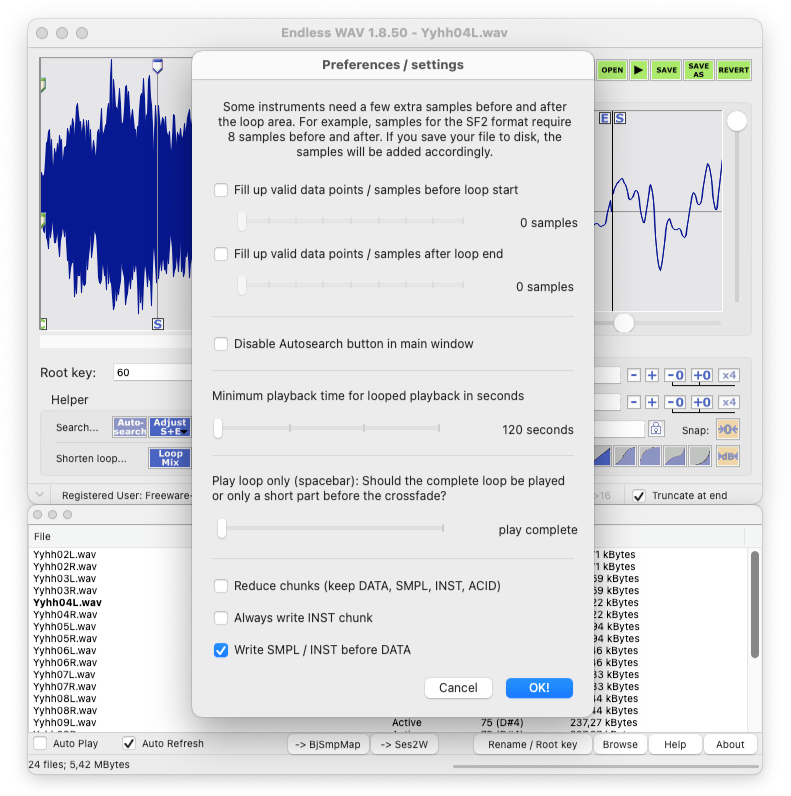Click Cancel in Preferences dialog
Viewport: 791px width, 796px height.
click(458, 688)
